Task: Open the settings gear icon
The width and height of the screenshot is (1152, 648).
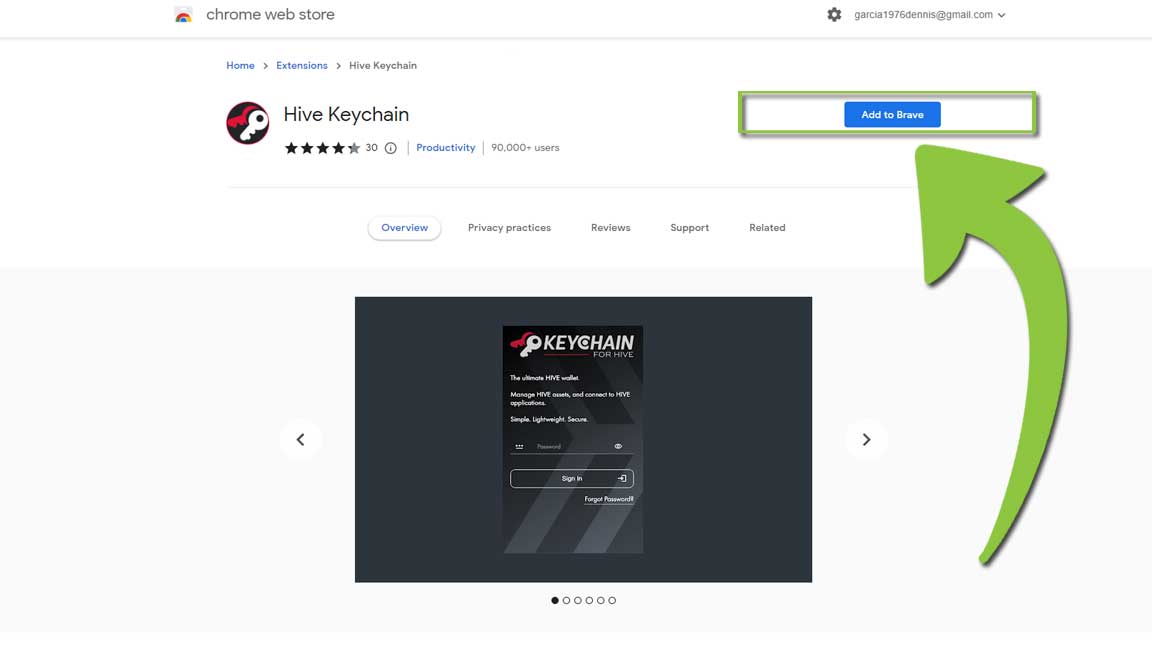Action: coord(834,15)
